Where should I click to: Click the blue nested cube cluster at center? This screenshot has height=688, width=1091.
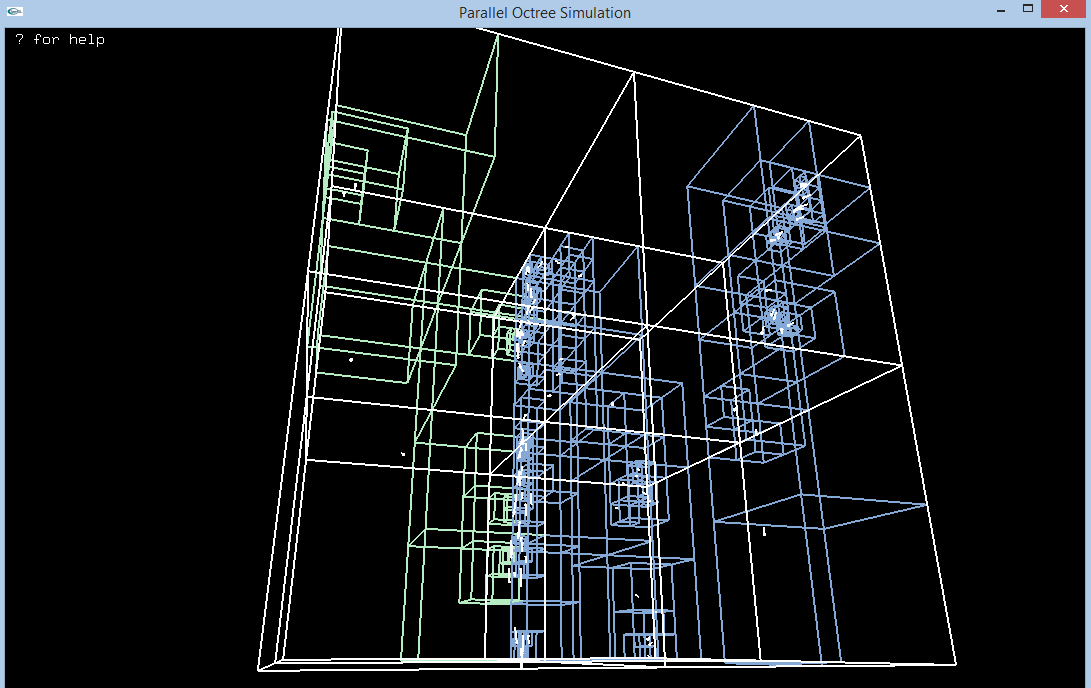636,490
